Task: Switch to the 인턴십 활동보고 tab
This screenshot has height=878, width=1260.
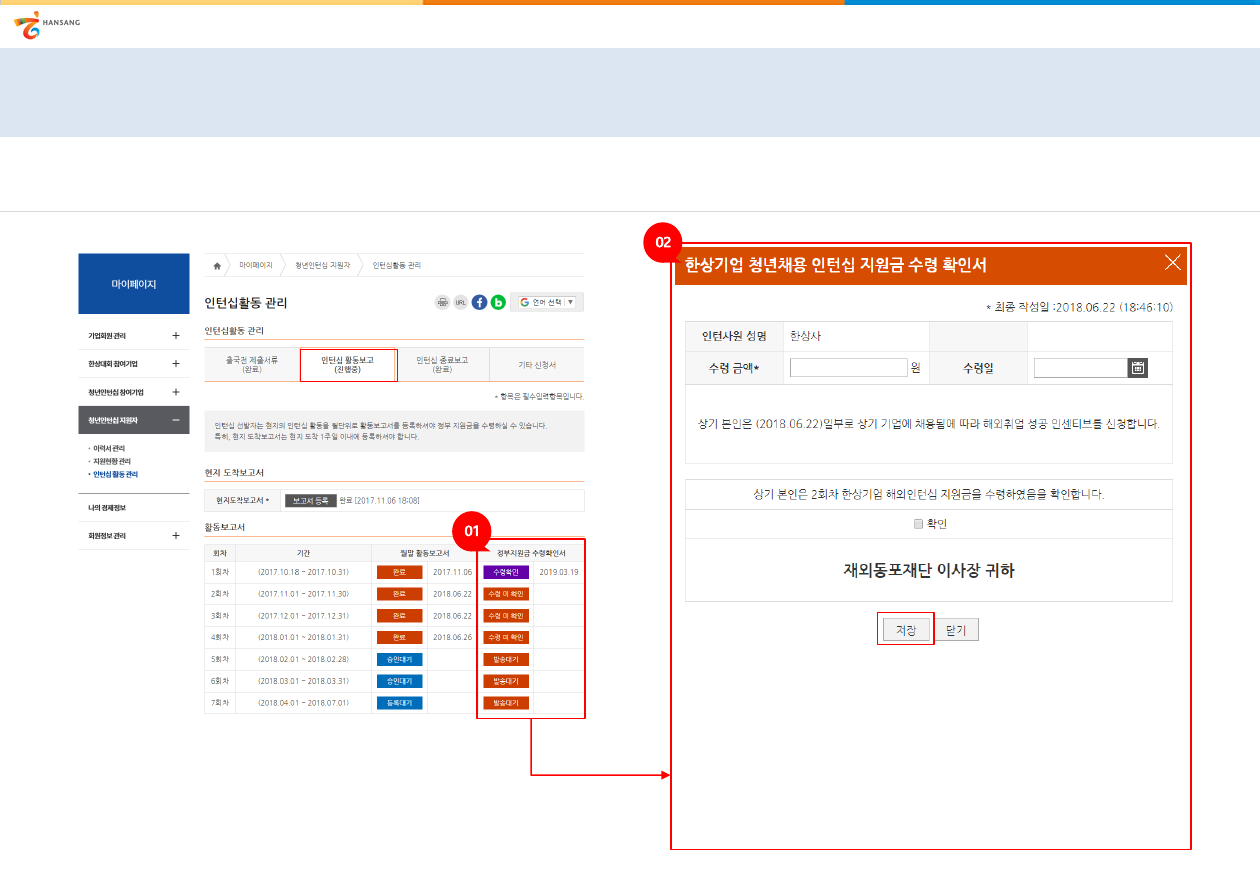Action: pos(348,365)
